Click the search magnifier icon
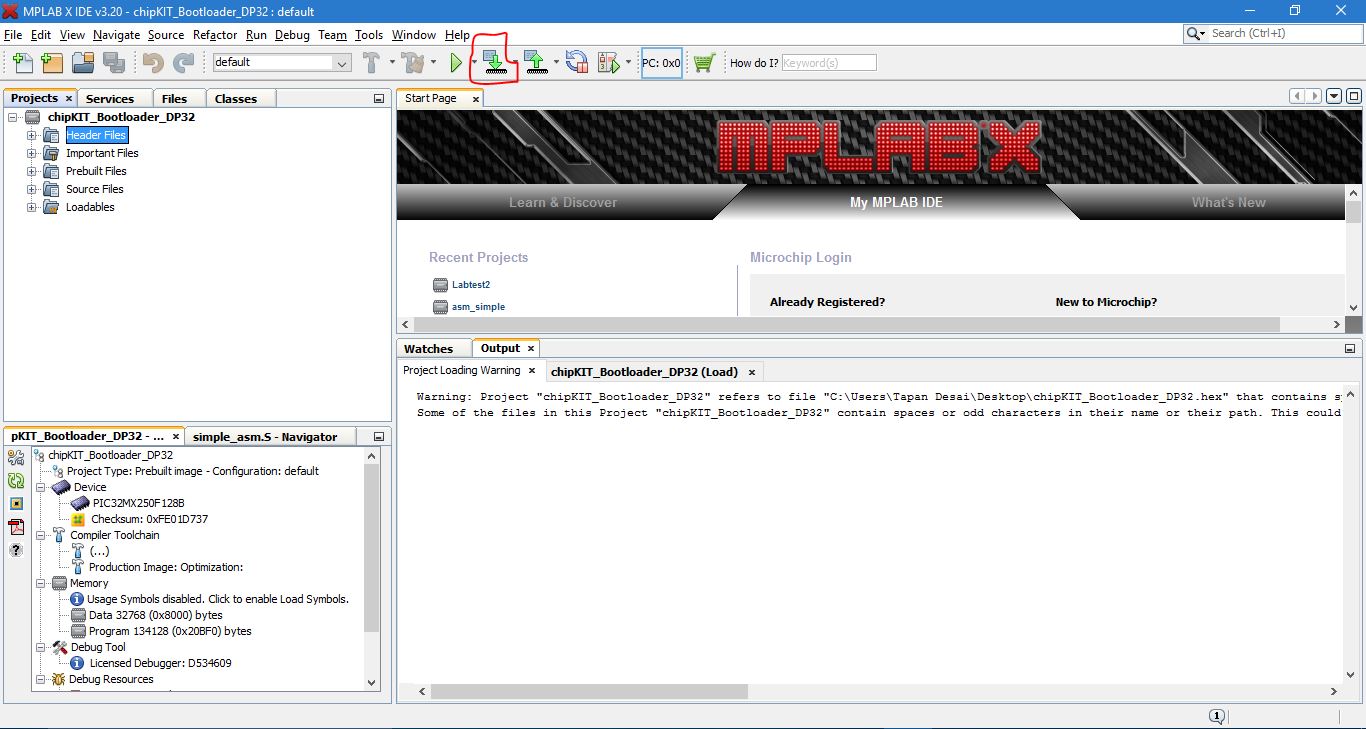This screenshot has width=1366, height=729. 1194,33
